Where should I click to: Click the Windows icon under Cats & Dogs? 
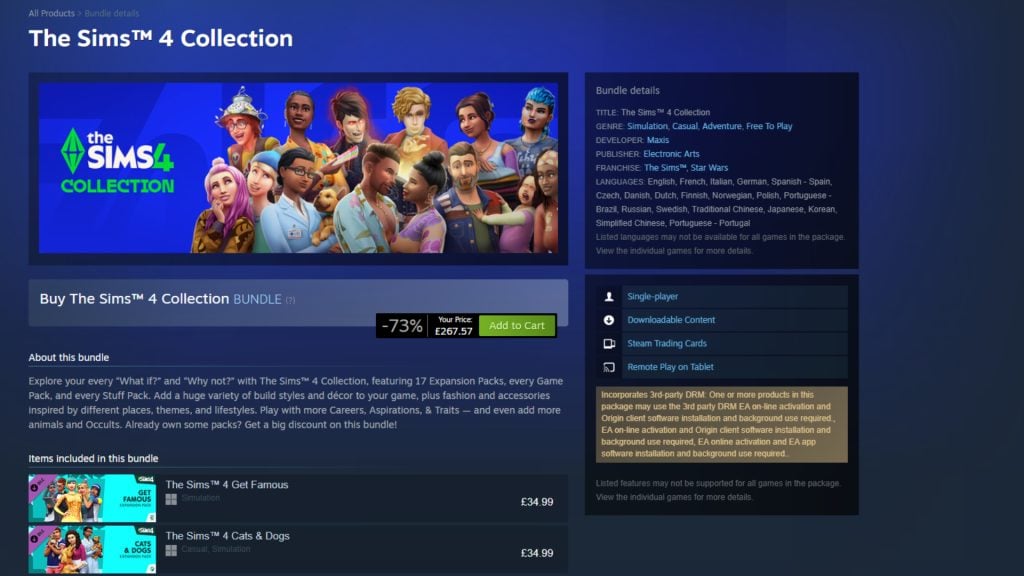(x=171, y=551)
